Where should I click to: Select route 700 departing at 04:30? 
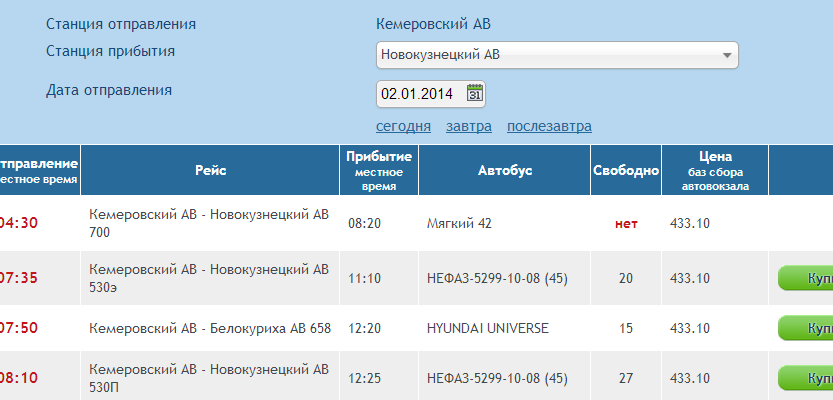tap(209, 223)
